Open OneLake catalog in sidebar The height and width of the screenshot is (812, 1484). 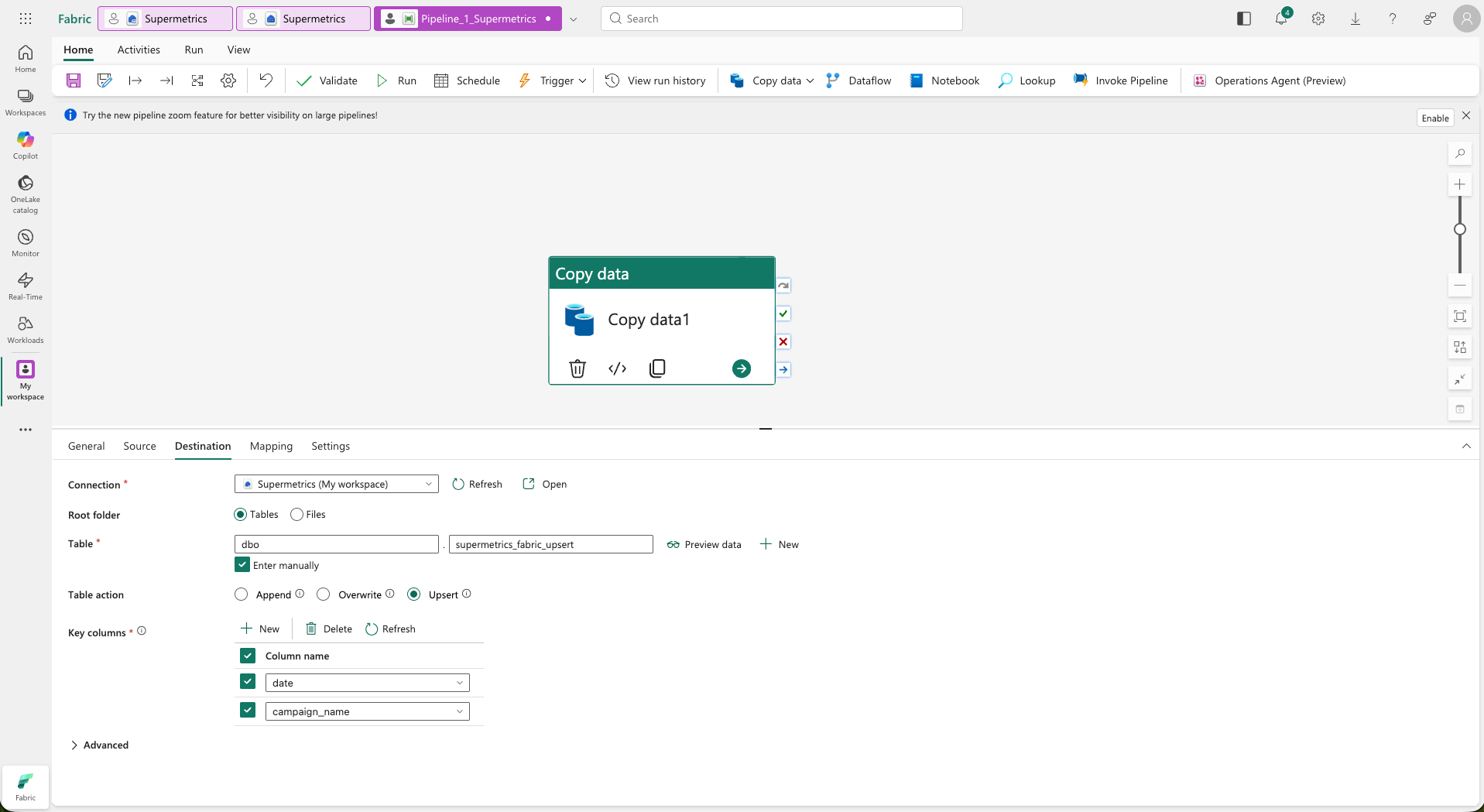tap(26, 194)
